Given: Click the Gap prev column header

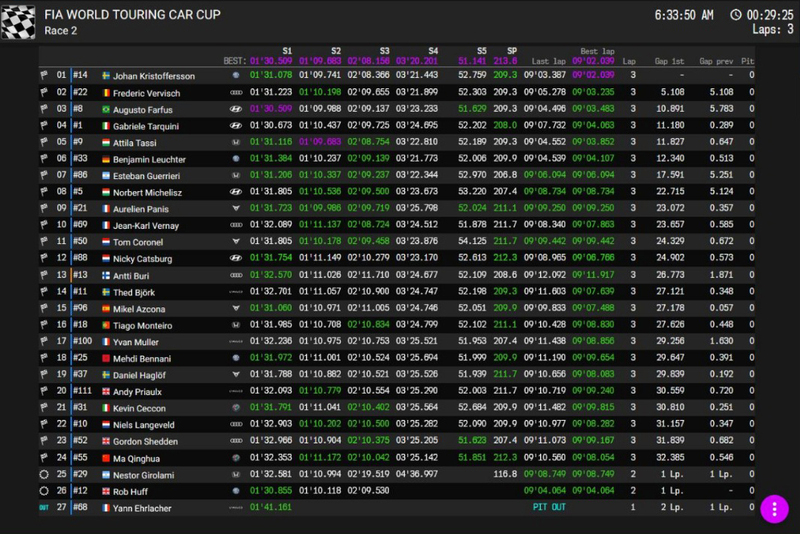Looking at the screenshot, I should pyautogui.click(x=716, y=61).
